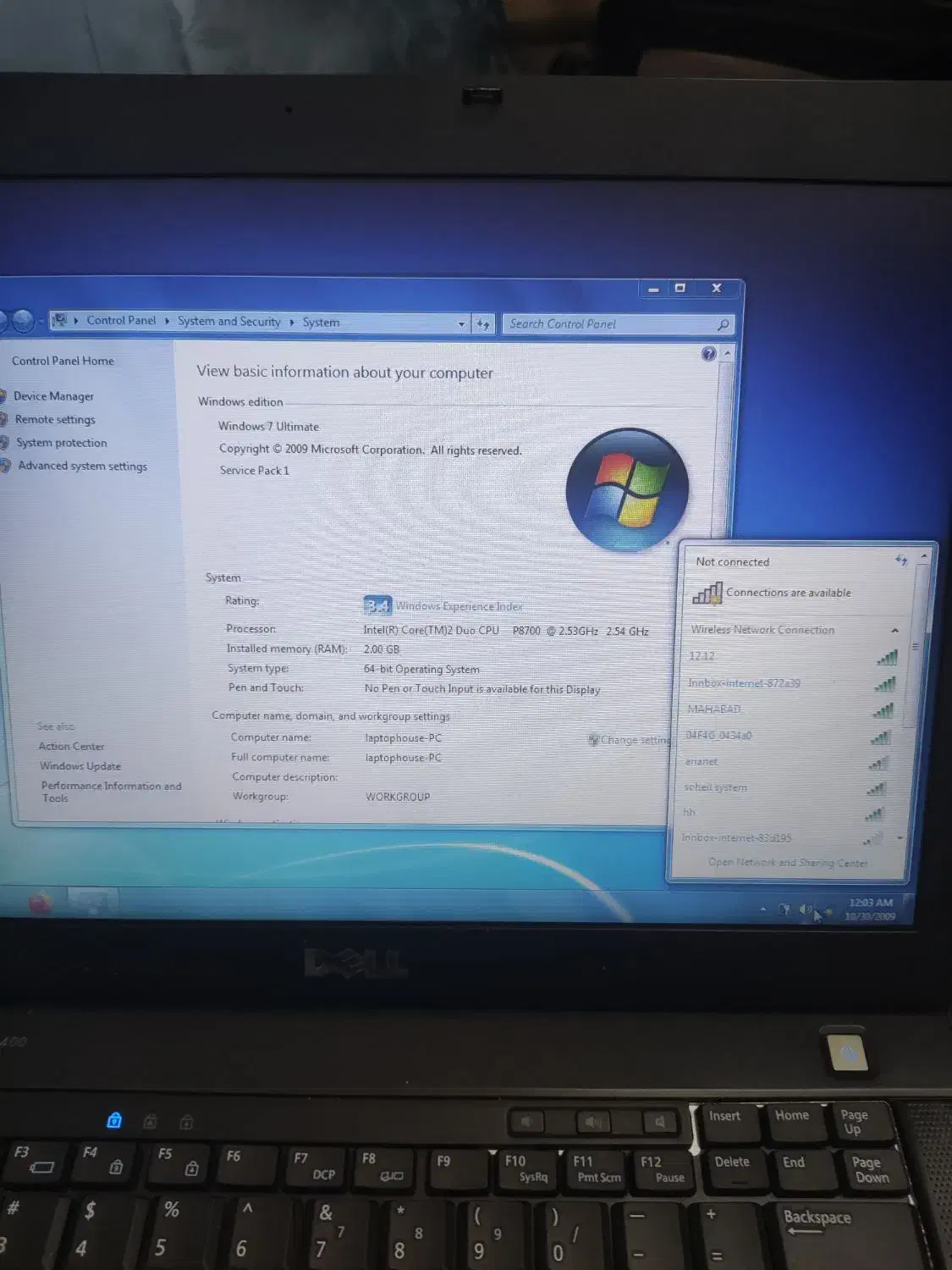
Task: Minimize the System window
Action: click(x=652, y=289)
